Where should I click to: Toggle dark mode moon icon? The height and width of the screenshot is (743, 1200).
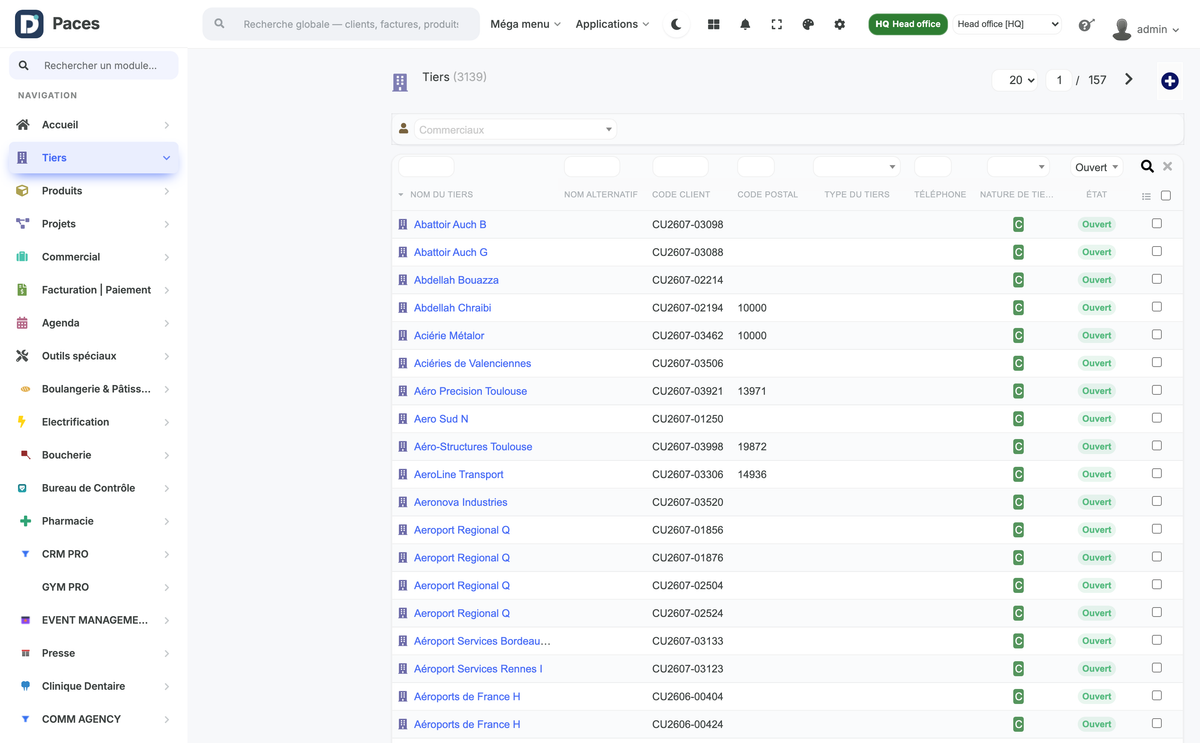coord(676,24)
